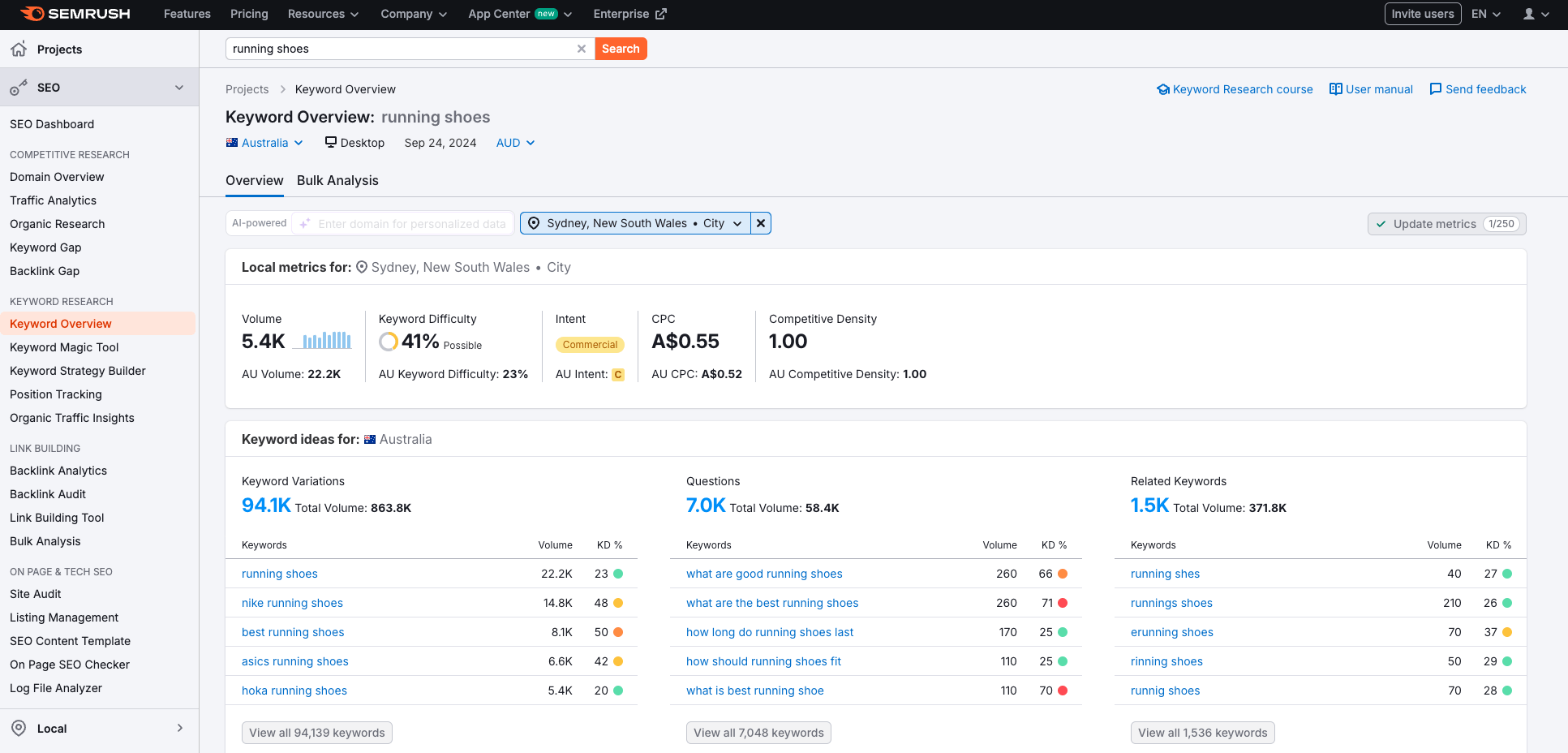Click the Keyword Research course icon
Screen dimensions: 1568x753
click(x=1163, y=88)
